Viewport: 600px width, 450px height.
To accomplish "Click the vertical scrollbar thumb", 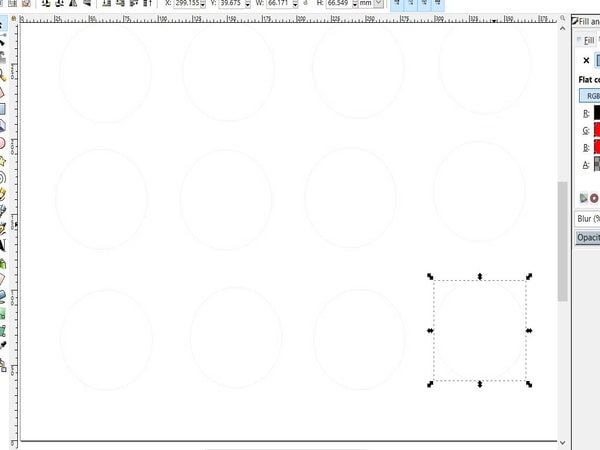I will coord(562,242).
